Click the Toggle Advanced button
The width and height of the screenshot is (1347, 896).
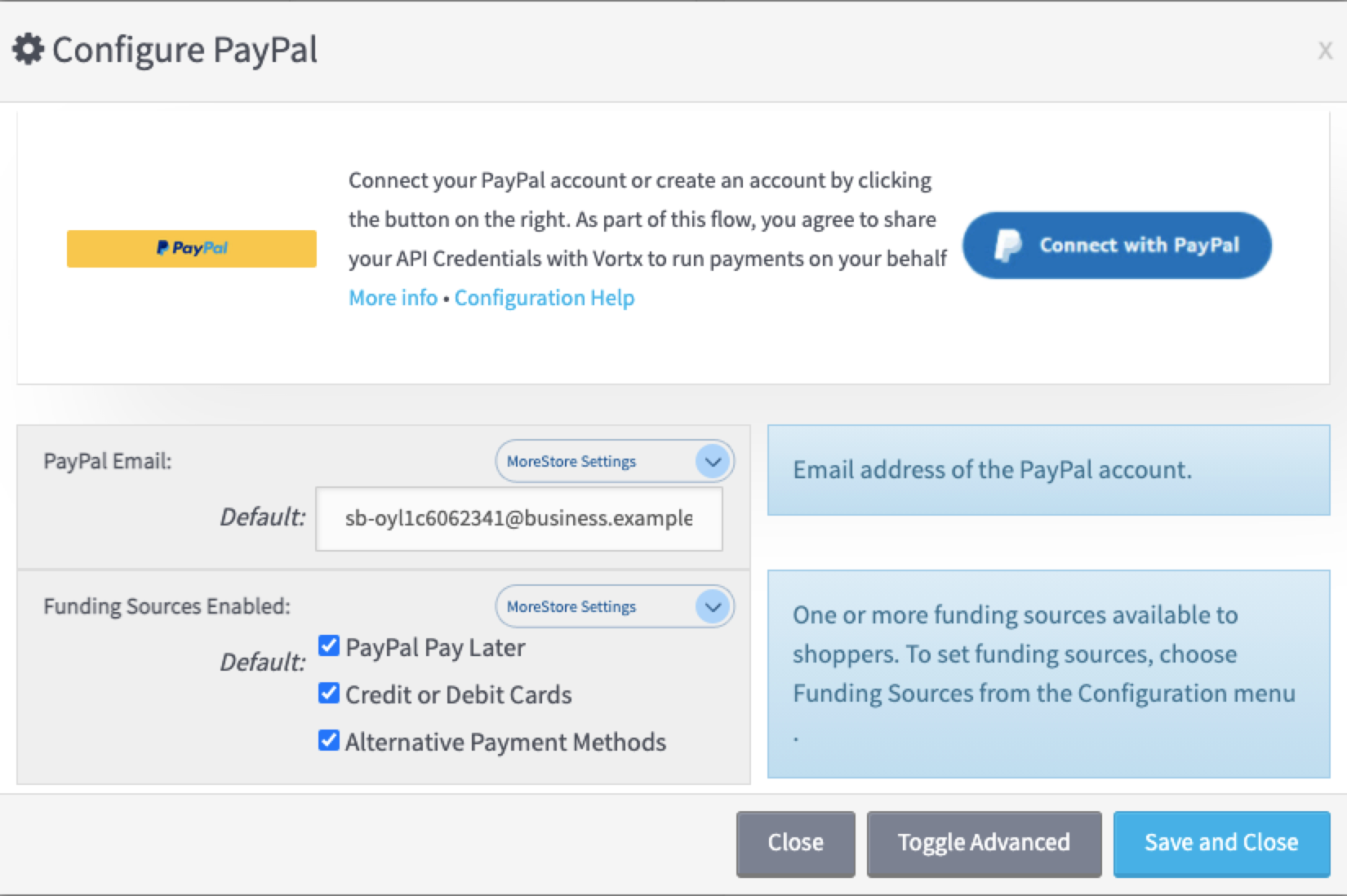(984, 843)
